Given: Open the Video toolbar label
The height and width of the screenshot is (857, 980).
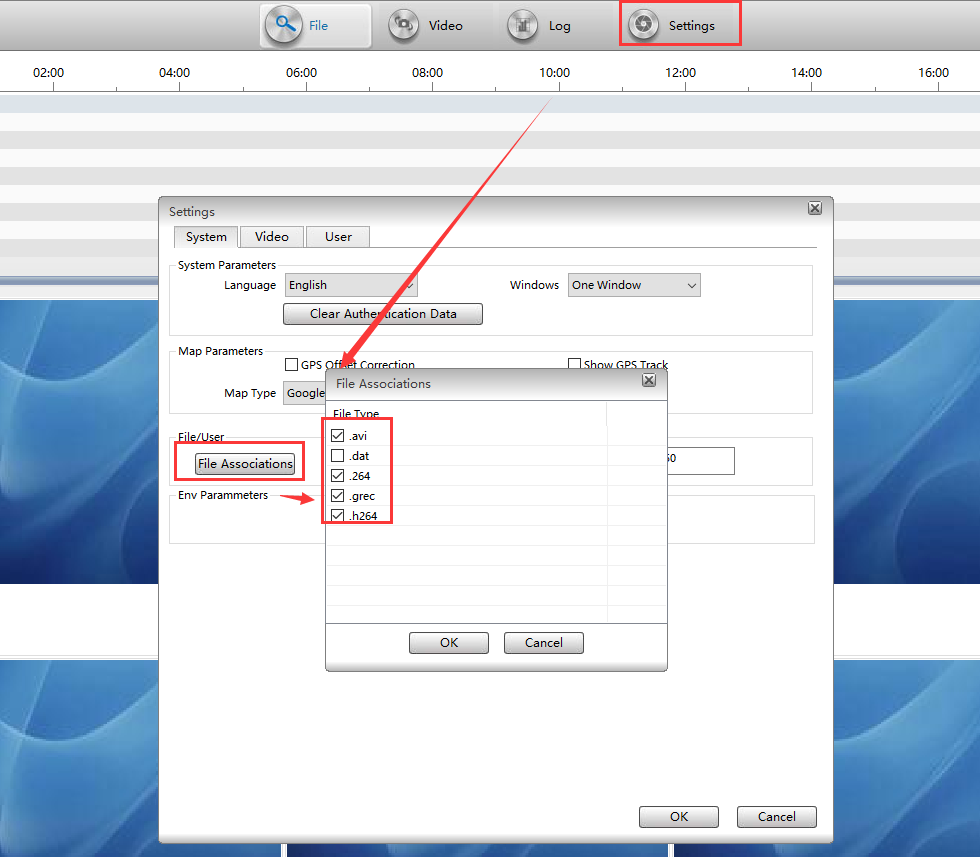Looking at the screenshot, I should (446, 26).
